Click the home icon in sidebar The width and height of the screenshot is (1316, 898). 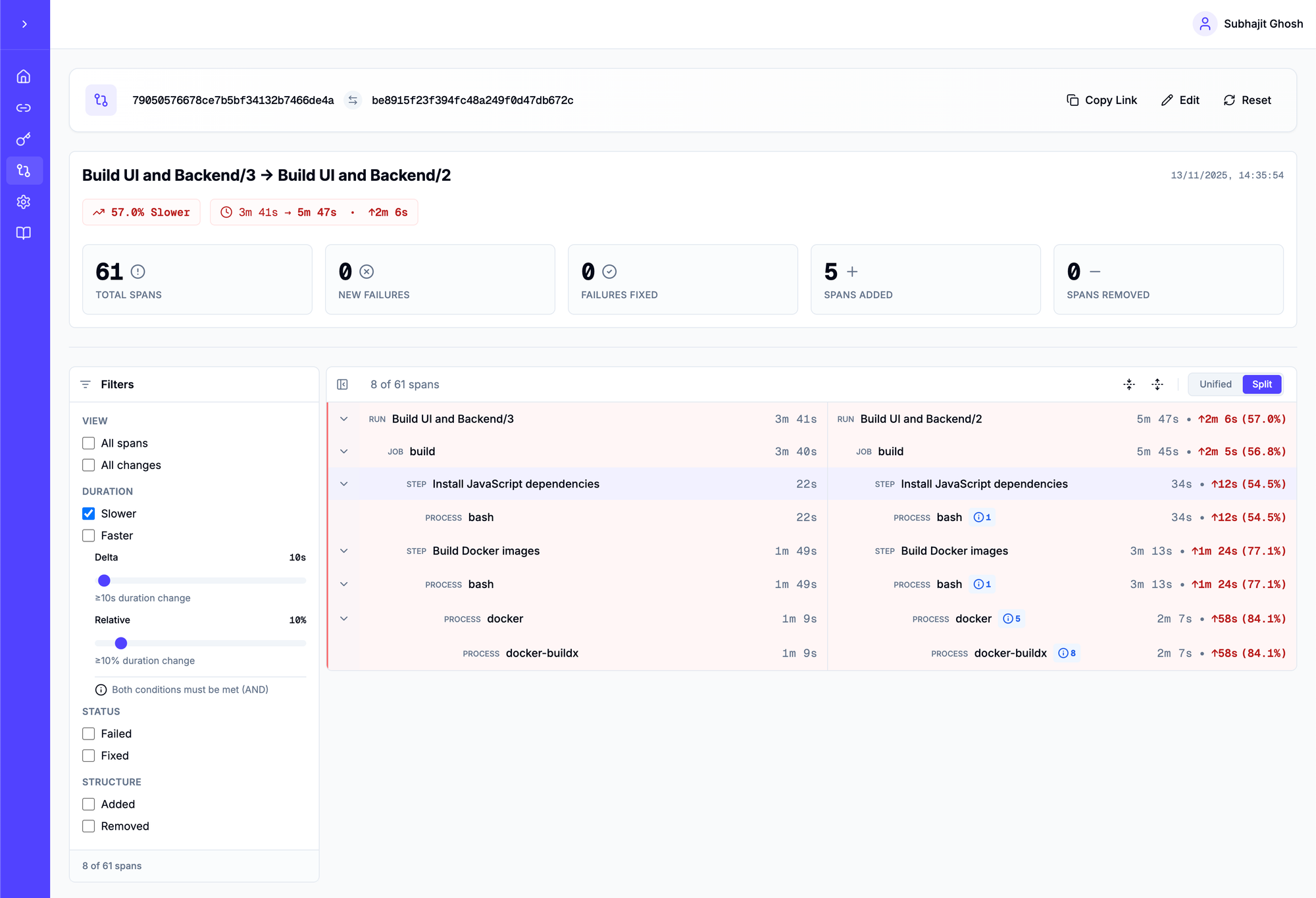tap(24, 76)
